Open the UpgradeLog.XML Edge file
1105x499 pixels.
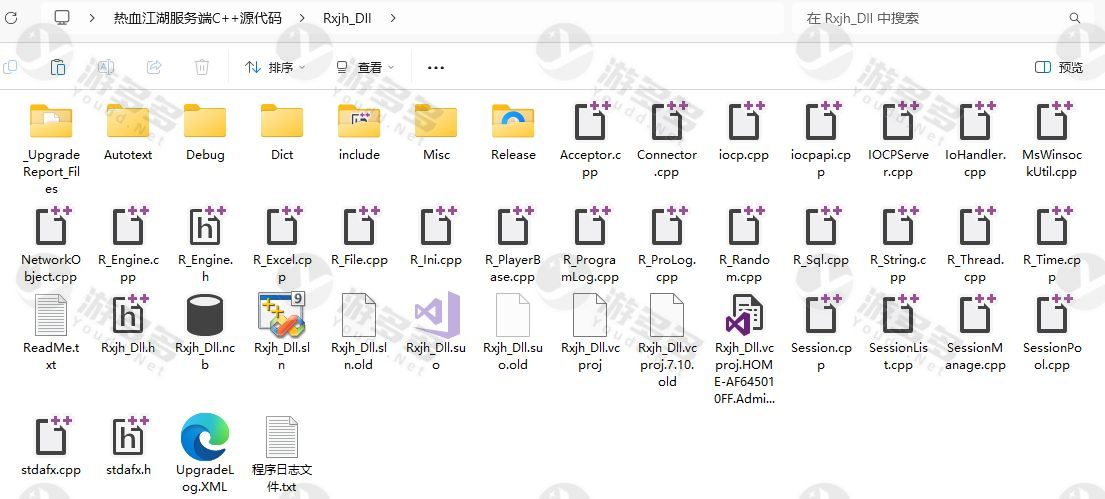204,440
